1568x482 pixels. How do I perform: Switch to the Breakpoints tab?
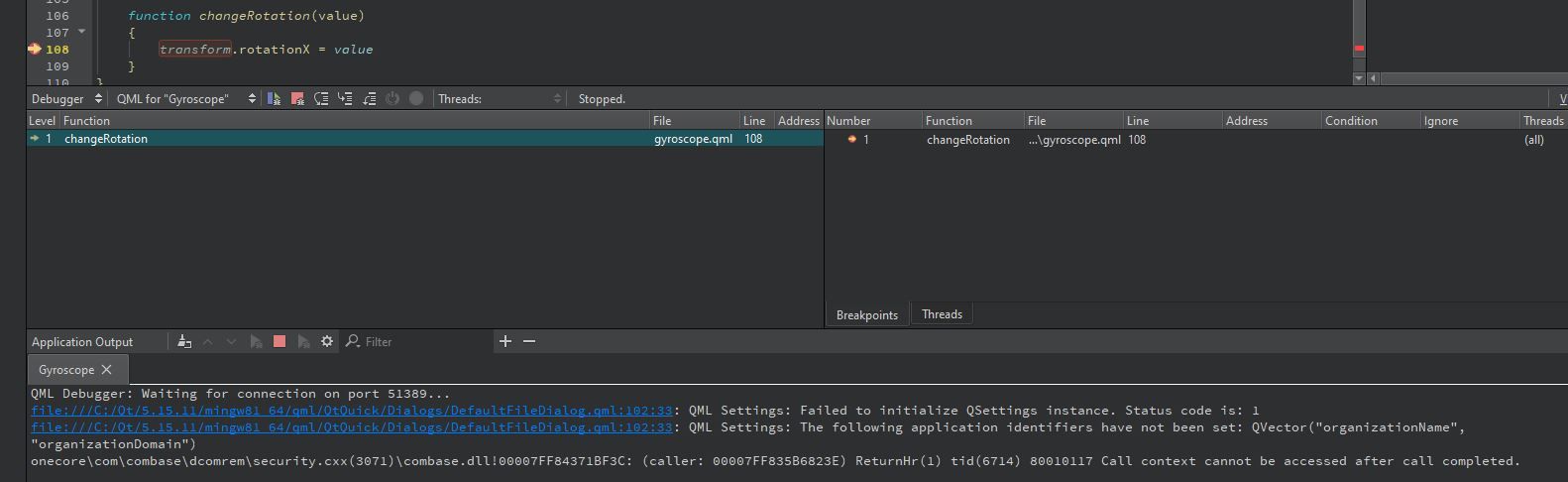coord(866,314)
